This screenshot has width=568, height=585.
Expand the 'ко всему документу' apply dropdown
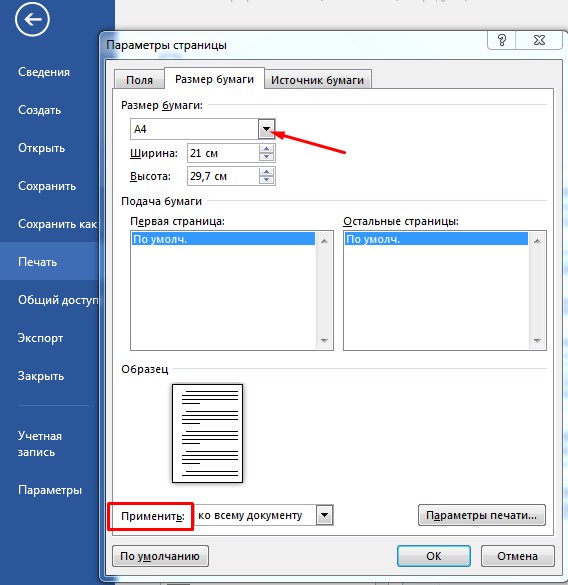[324, 515]
